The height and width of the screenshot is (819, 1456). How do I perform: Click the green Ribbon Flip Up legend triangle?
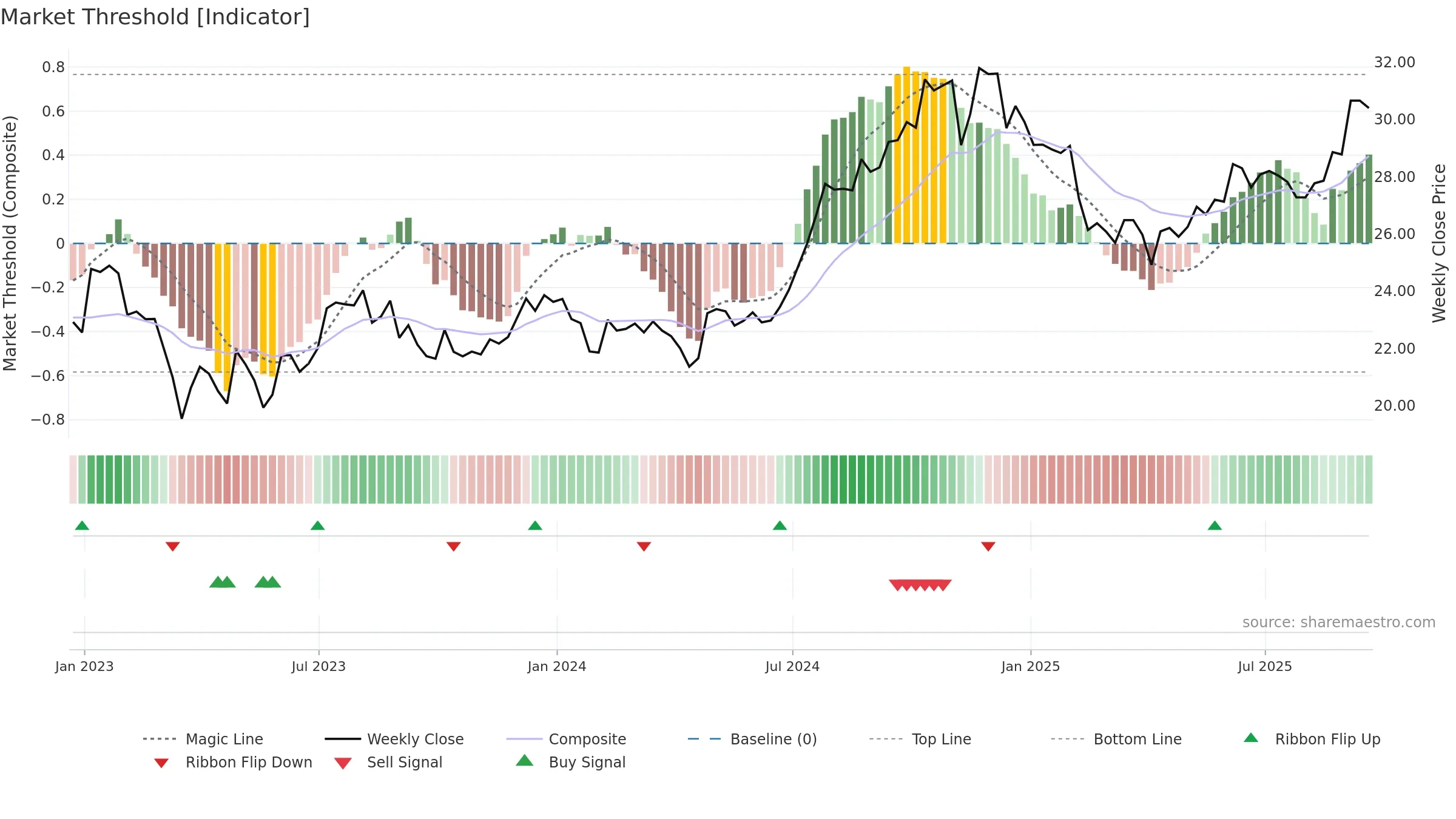tap(1251, 738)
